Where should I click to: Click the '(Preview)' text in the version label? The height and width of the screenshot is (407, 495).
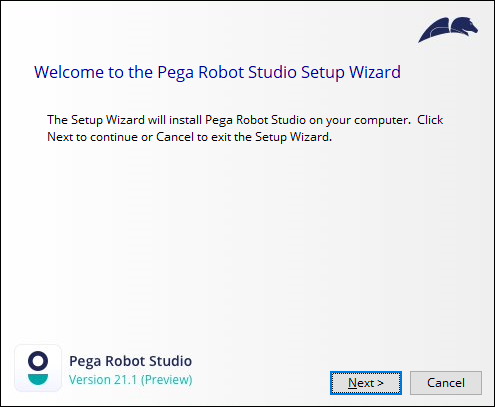tap(167, 380)
